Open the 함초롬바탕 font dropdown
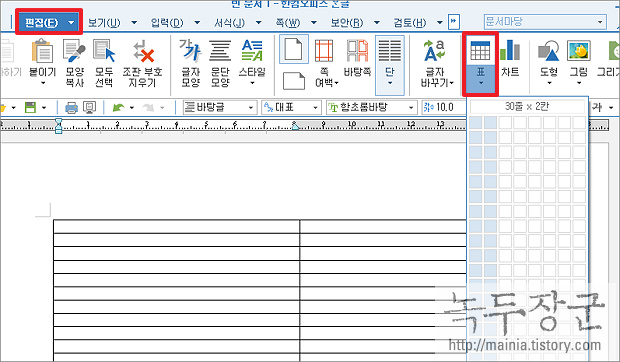Screen dimensions: 620x362 [371, 107]
